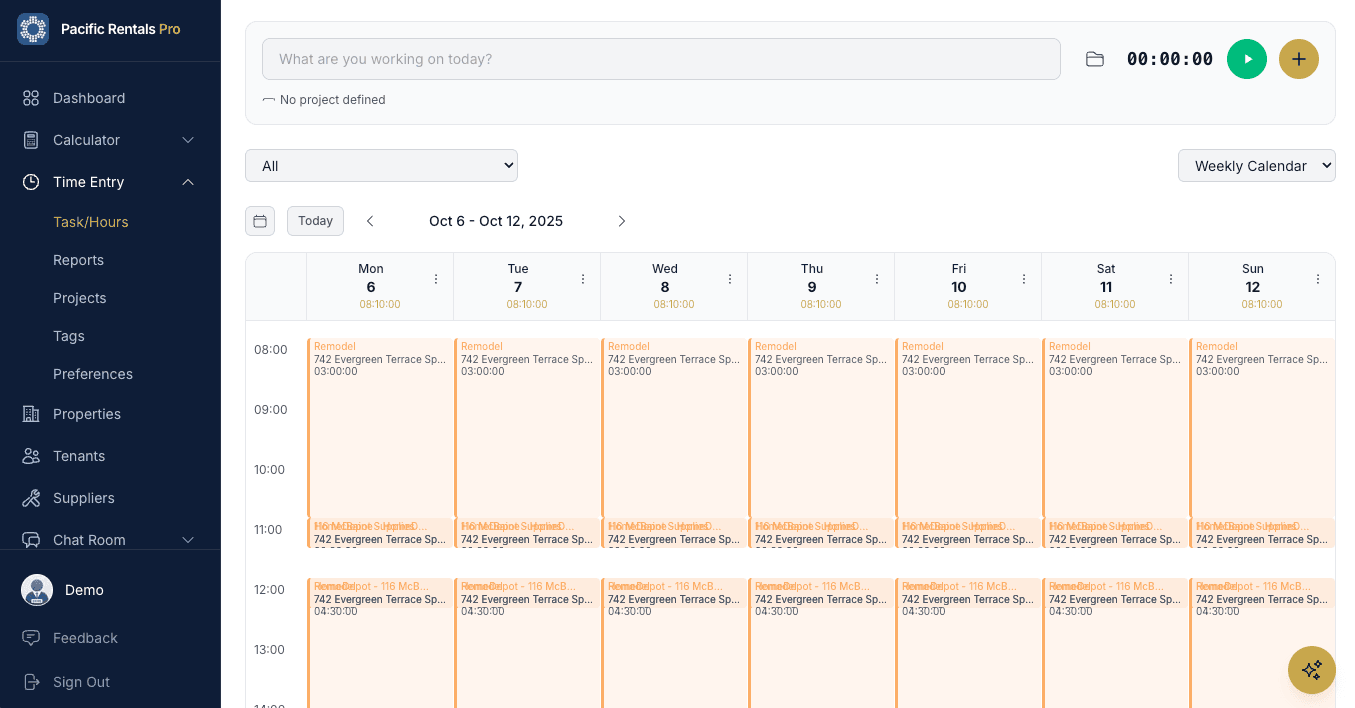Image resolution: width=1355 pixels, height=708 pixels.
Task: Click the Feedback message icon
Action: (31, 638)
